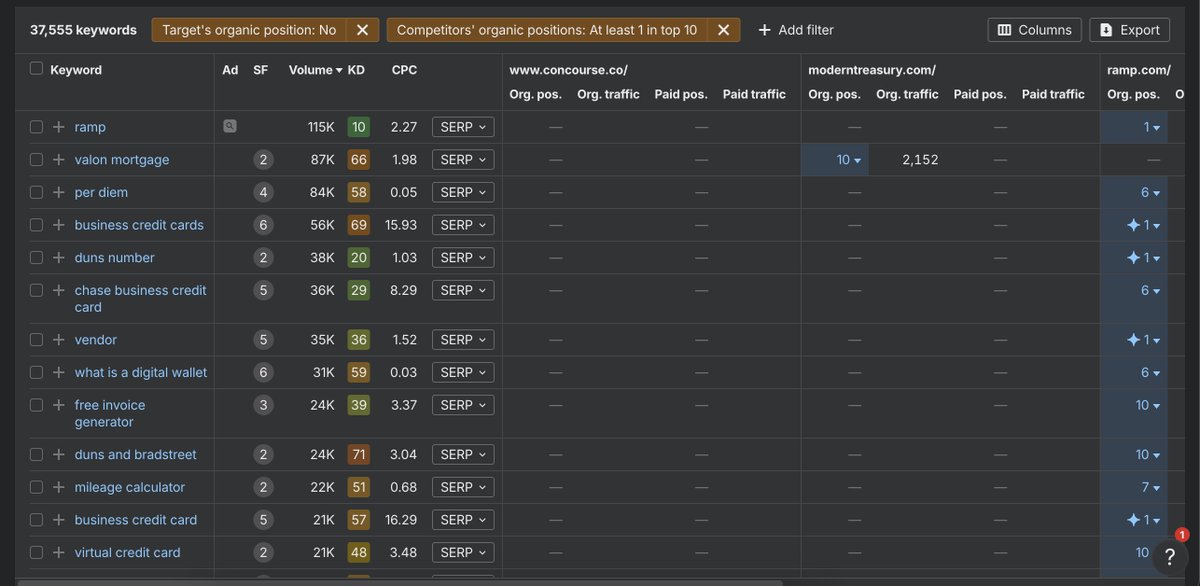This screenshot has height=586, width=1200.
Task: Click the SF column header
Action: 260,70
